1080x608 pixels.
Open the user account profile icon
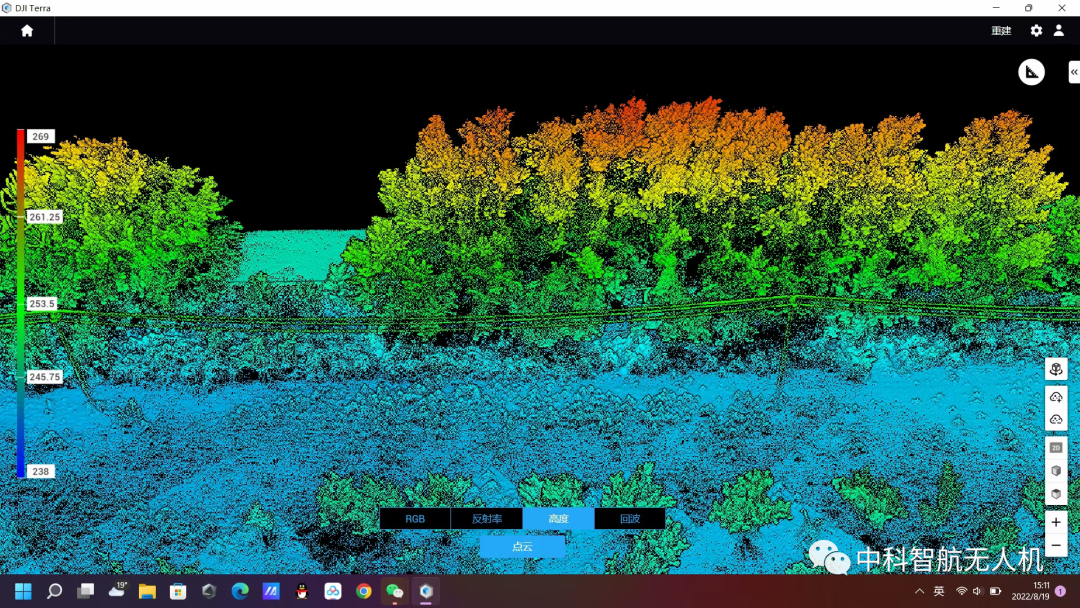pyautogui.click(x=1059, y=31)
